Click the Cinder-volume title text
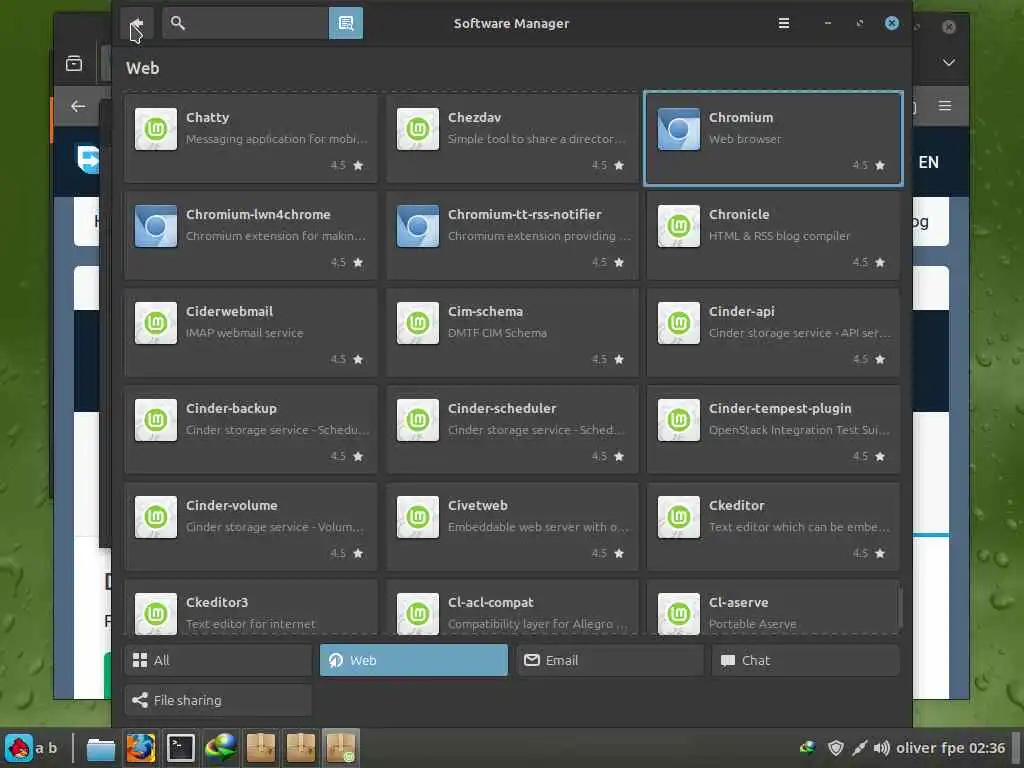 232,505
